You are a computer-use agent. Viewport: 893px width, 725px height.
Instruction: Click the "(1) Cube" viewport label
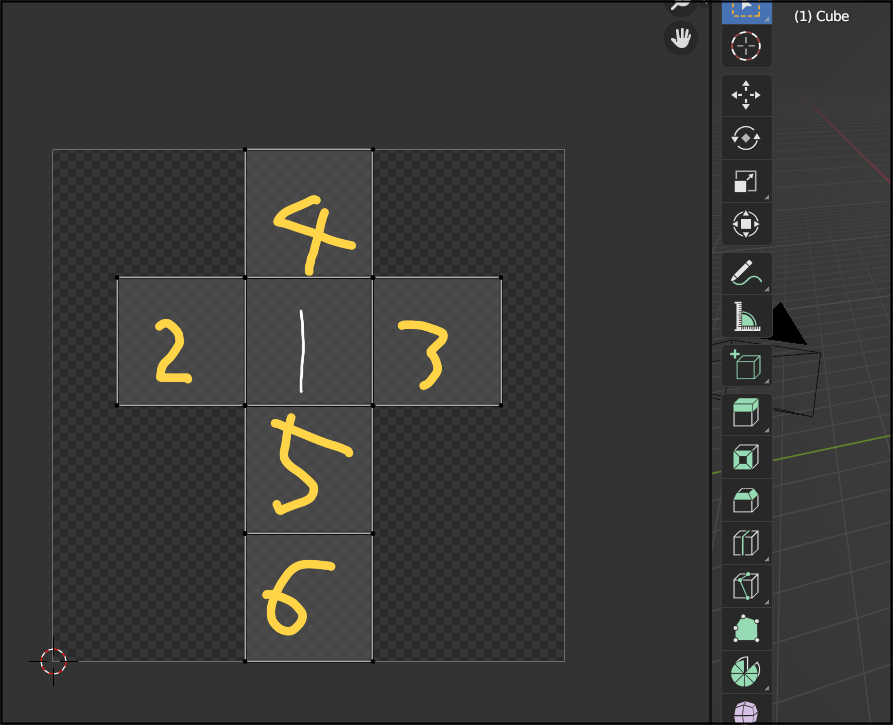[x=821, y=16]
